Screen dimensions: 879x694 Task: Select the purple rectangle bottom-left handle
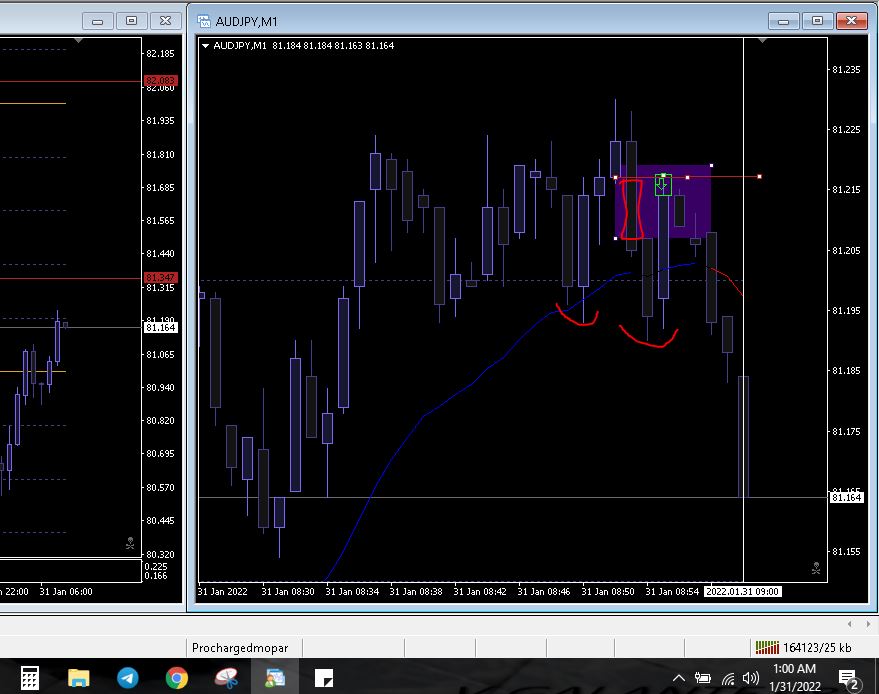[x=616, y=238]
